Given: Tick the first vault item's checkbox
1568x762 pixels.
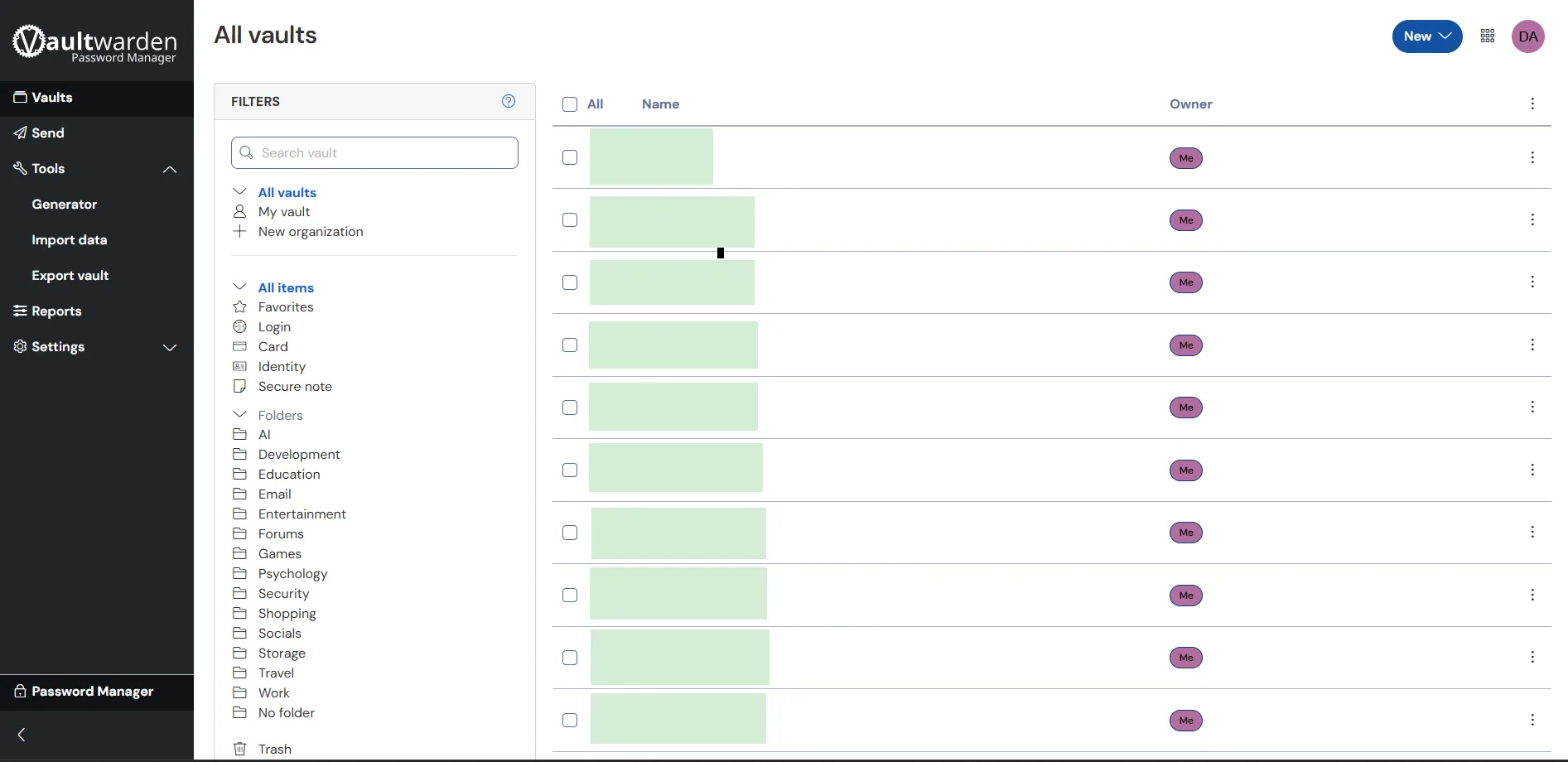Looking at the screenshot, I should pyautogui.click(x=570, y=157).
